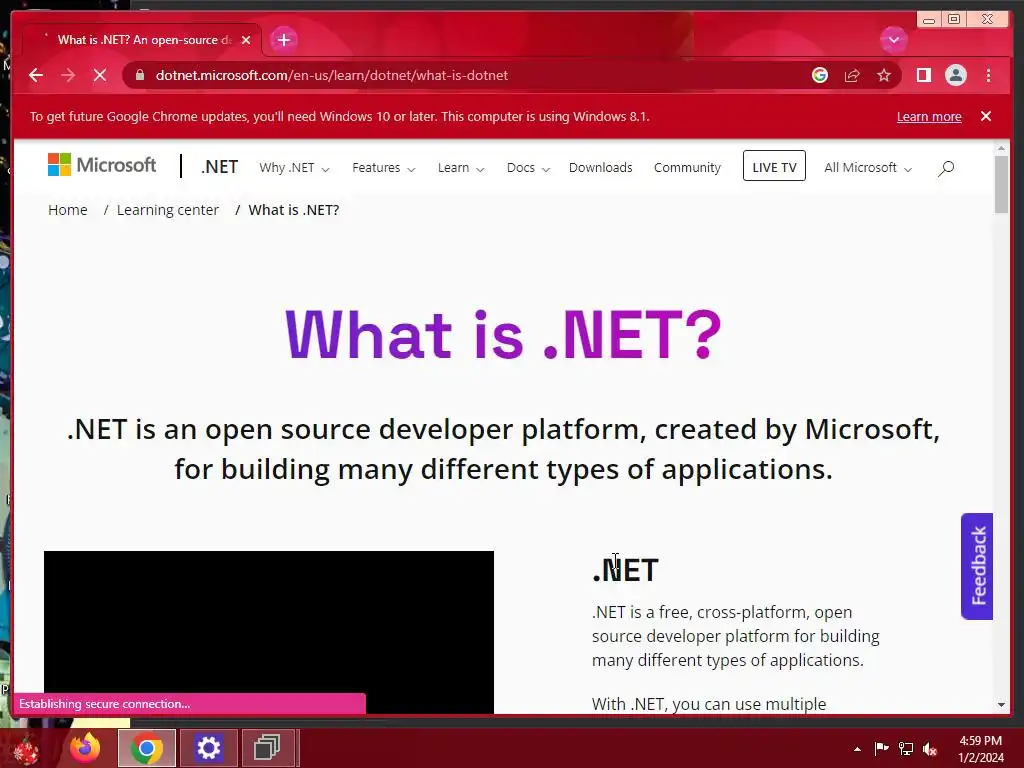Screen dimensions: 1024x768
Task: Close the What is .NET tab
Action: (x=246, y=40)
